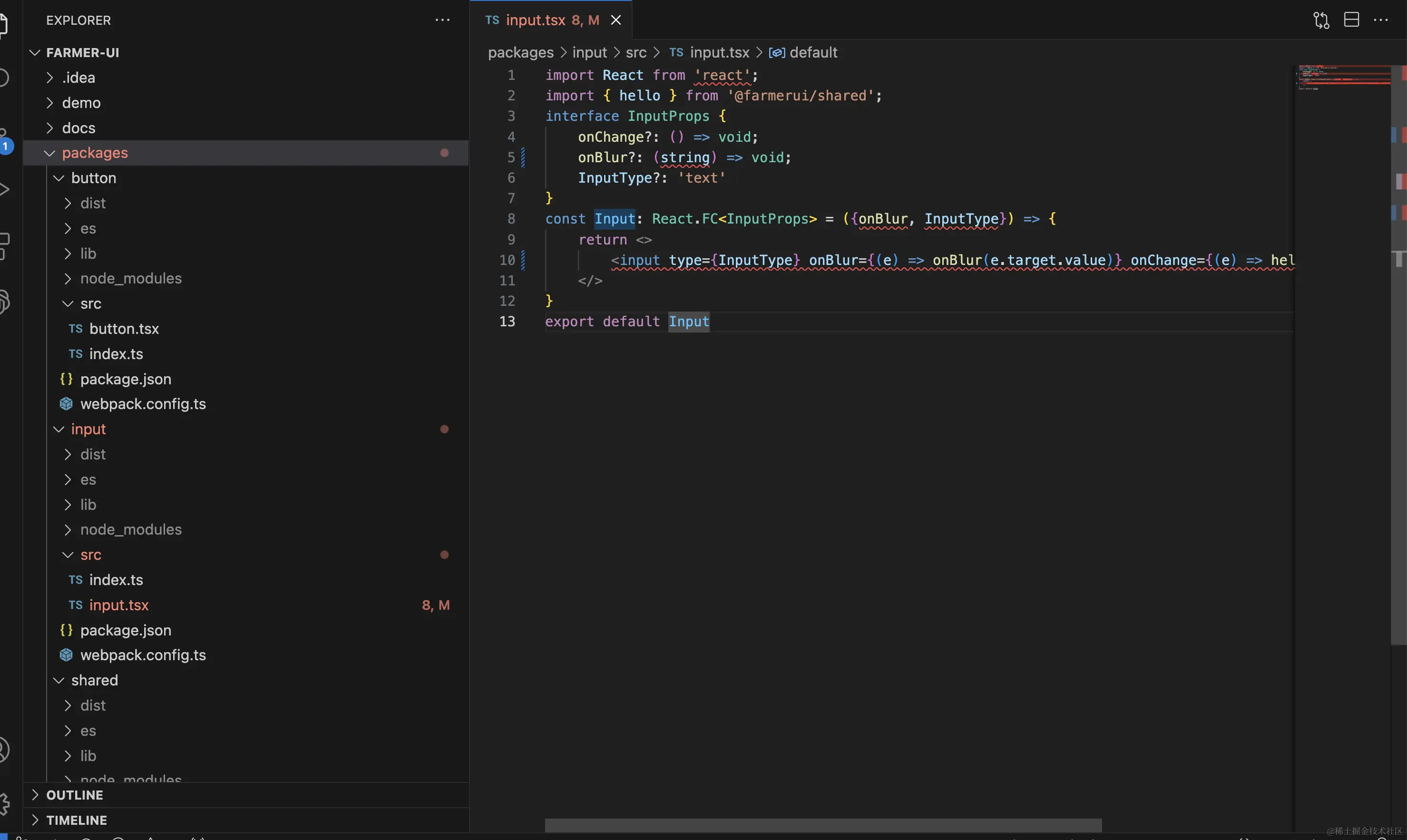Click src in the breadcrumb
Image resolution: width=1407 pixels, height=840 pixels.
pyautogui.click(x=635, y=53)
